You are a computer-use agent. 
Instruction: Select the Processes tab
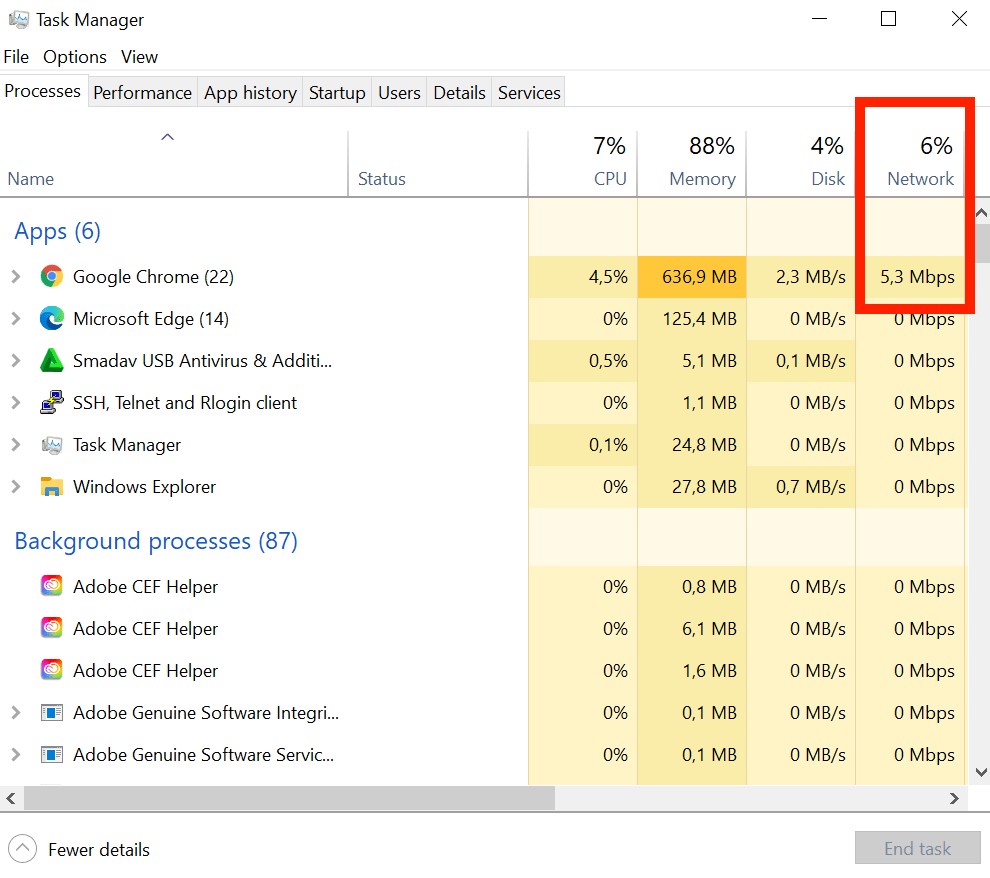pos(43,91)
